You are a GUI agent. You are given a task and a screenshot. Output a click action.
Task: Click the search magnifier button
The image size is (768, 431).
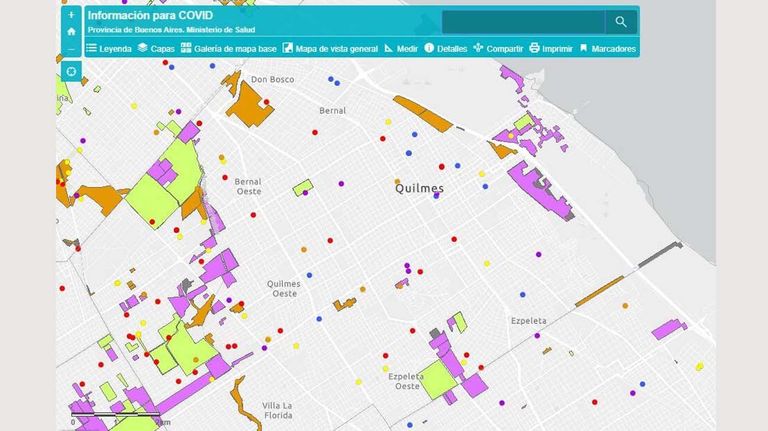[621, 22]
